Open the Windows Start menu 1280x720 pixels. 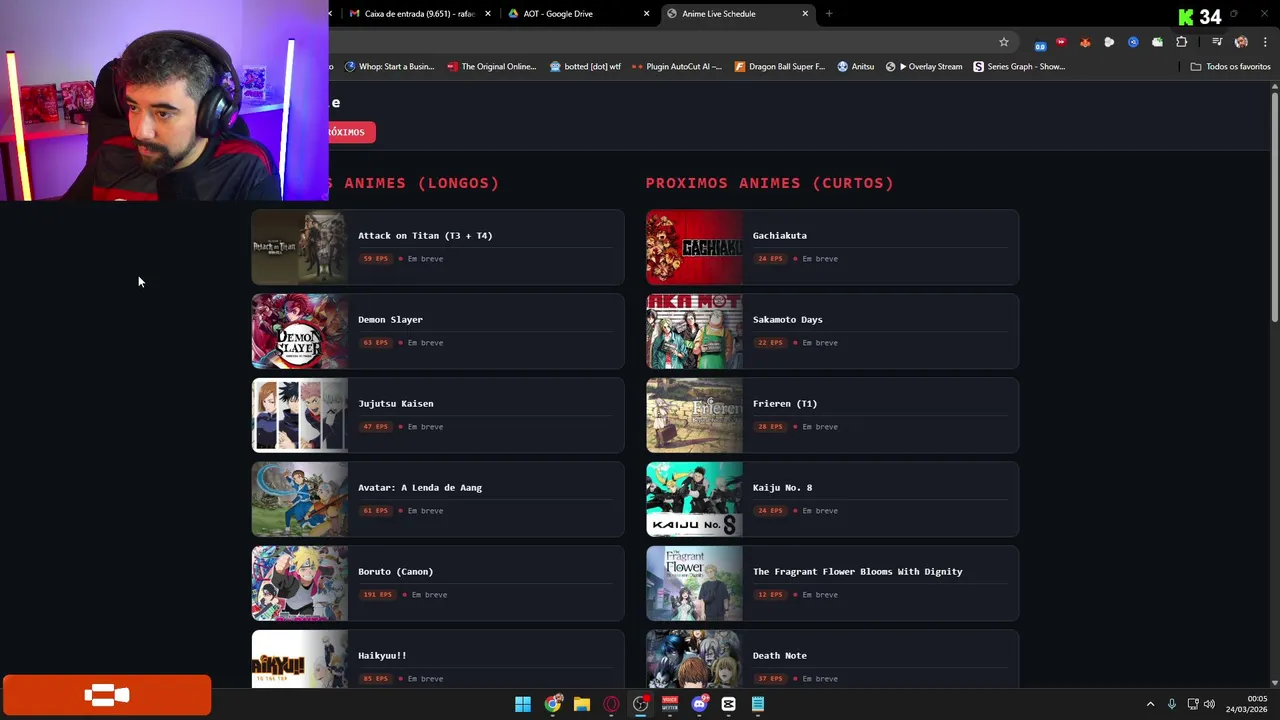click(x=523, y=704)
